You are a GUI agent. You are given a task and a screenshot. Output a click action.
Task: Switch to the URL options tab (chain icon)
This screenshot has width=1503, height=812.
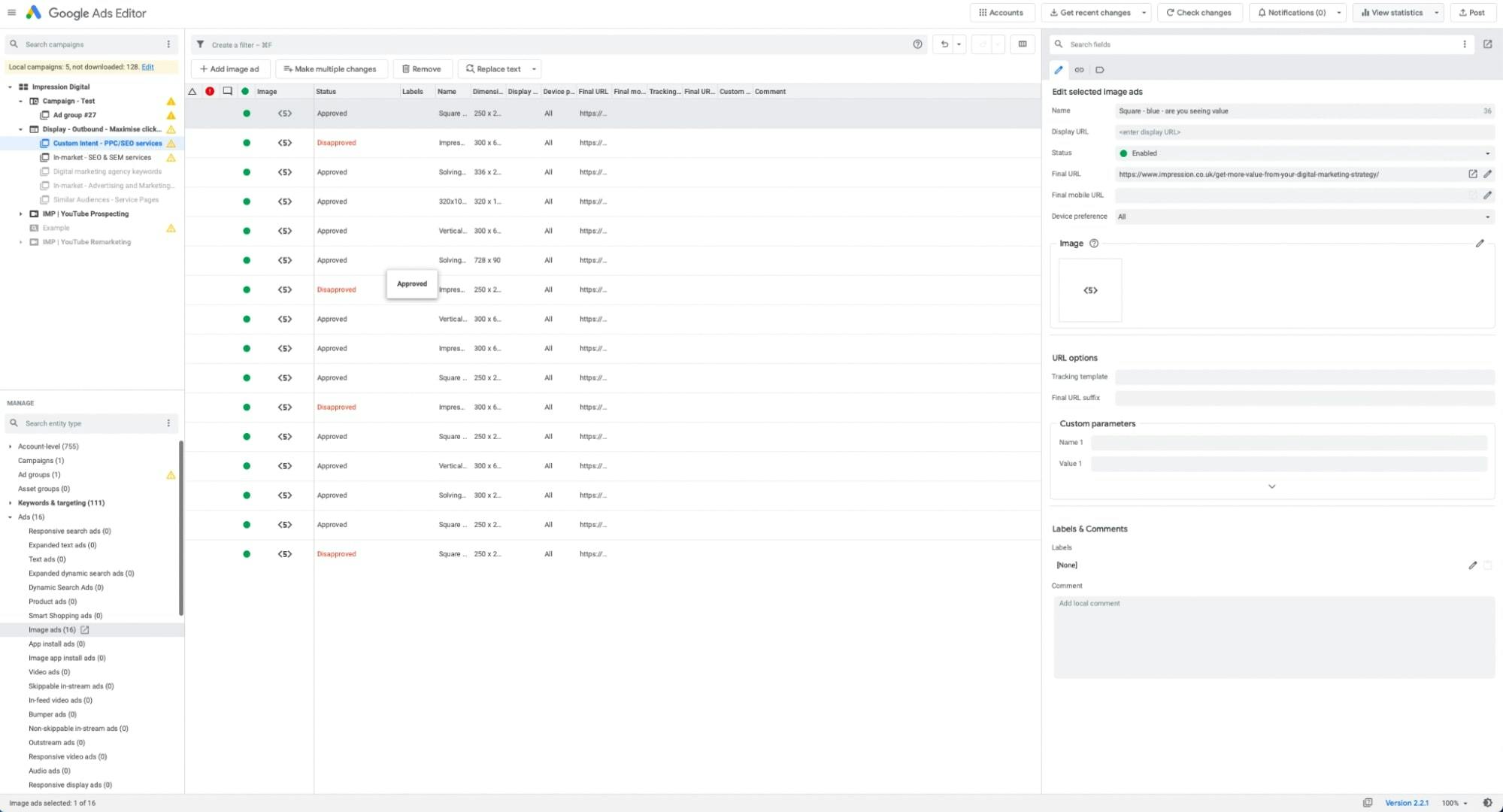coord(1079,69)
